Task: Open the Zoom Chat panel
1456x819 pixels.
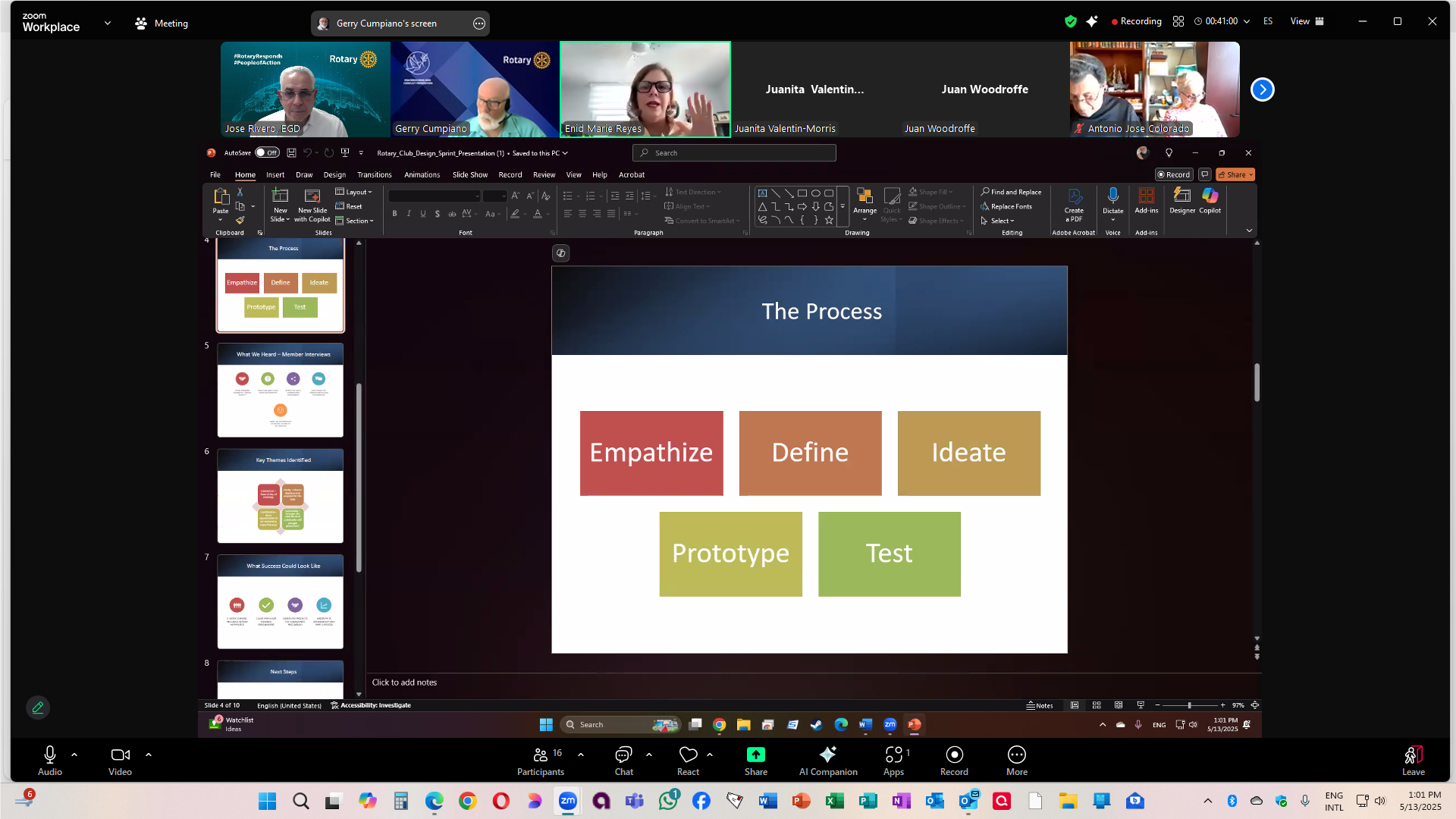Action: [x=623, y=755]
